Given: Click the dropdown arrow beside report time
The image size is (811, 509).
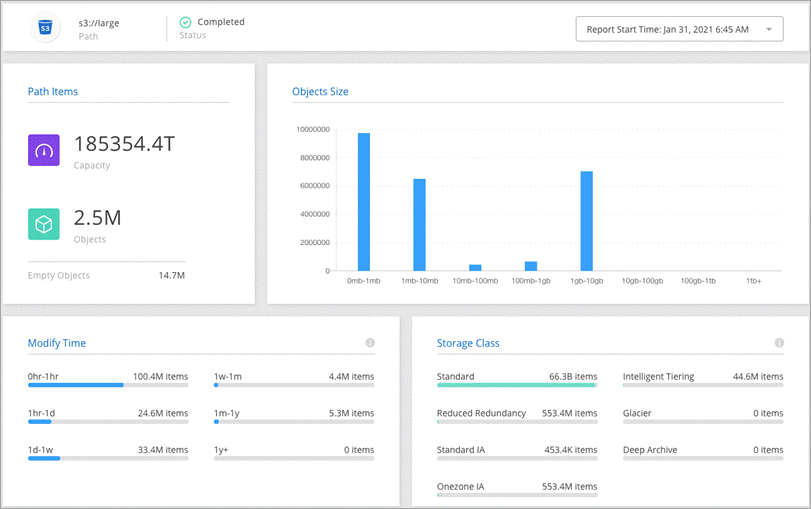Looking at the screenshot, I should tap(768, 30).
